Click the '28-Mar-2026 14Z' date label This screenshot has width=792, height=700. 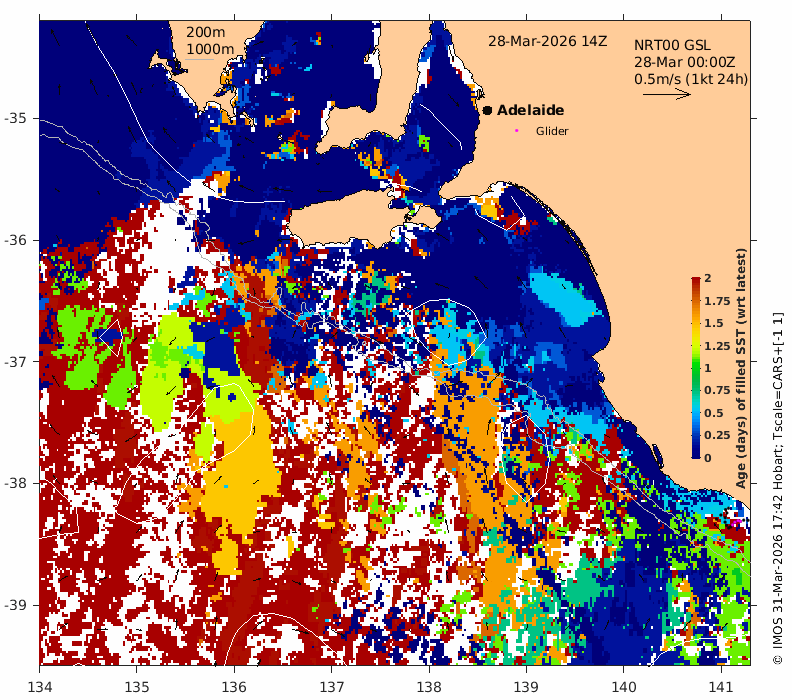[548, 41]
